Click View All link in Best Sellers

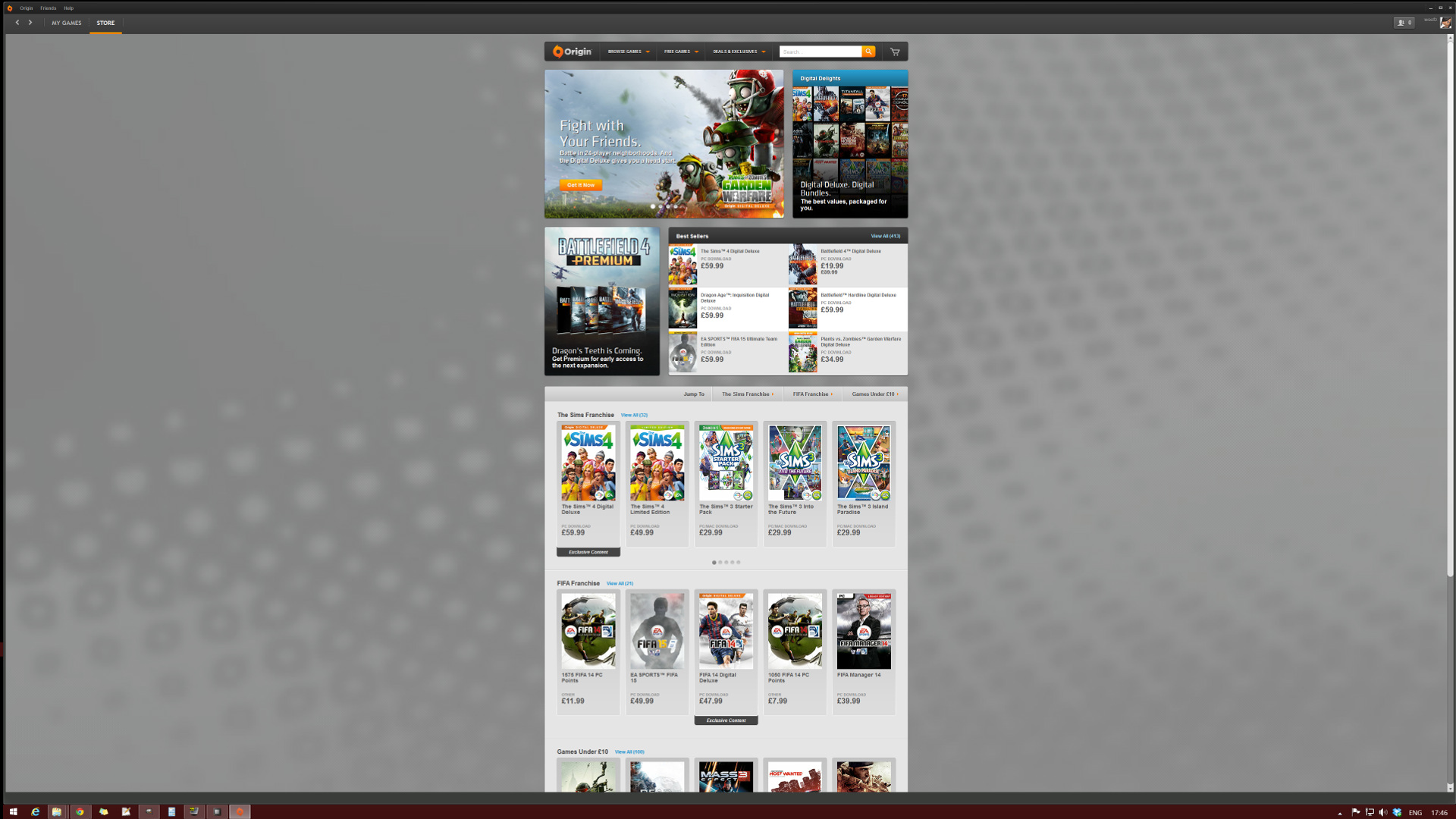click(885, 236)
